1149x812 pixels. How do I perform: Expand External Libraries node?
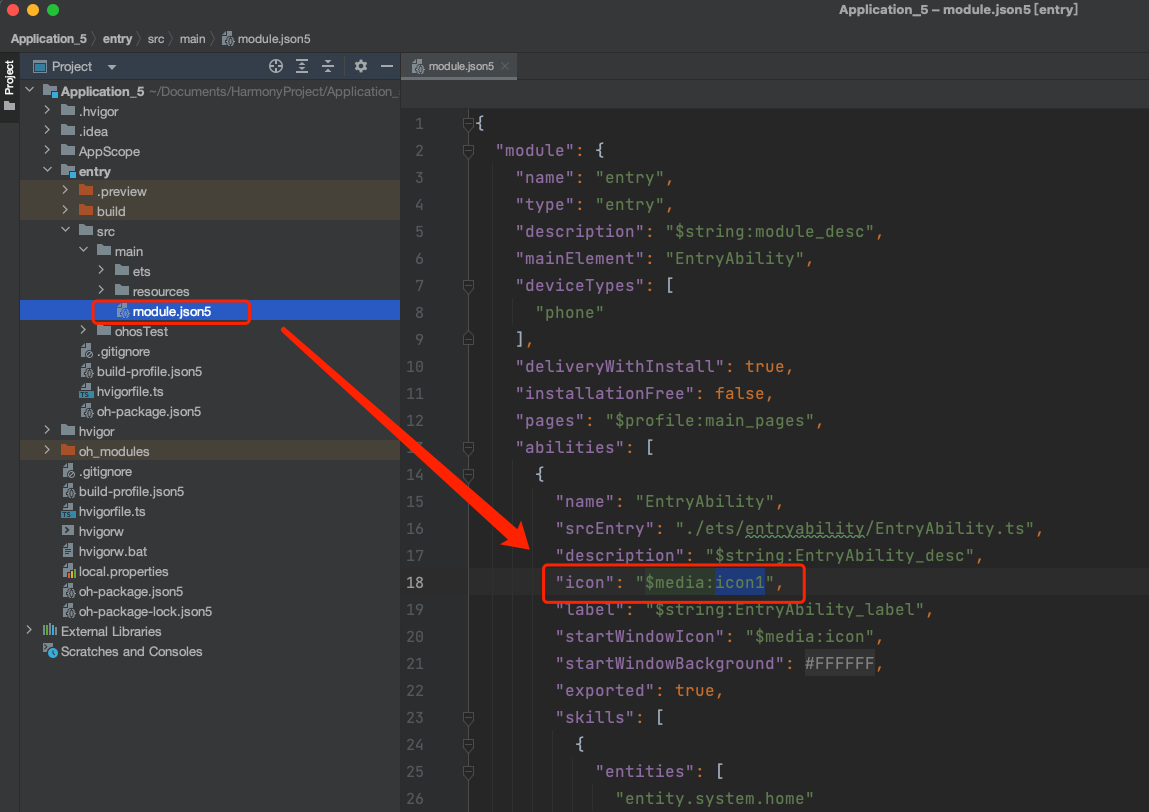[x=30, y=630]
